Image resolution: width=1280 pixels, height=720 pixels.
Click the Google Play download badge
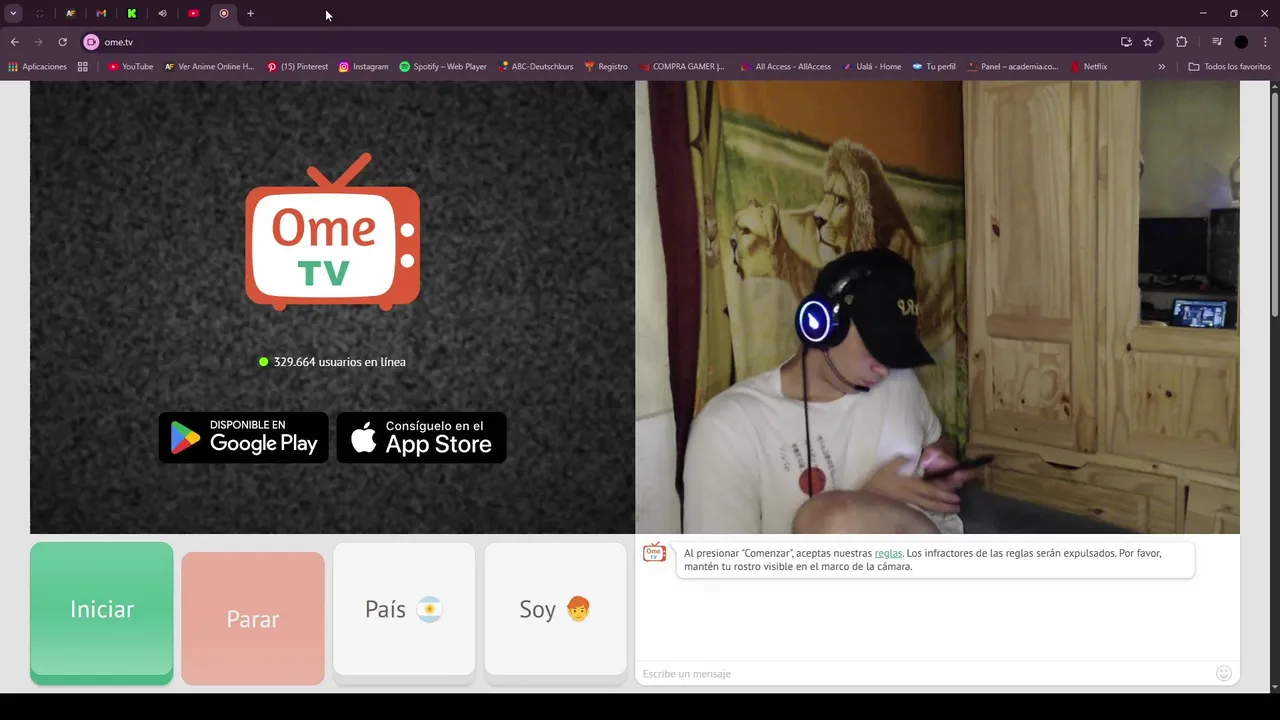[x=244, y=438]
